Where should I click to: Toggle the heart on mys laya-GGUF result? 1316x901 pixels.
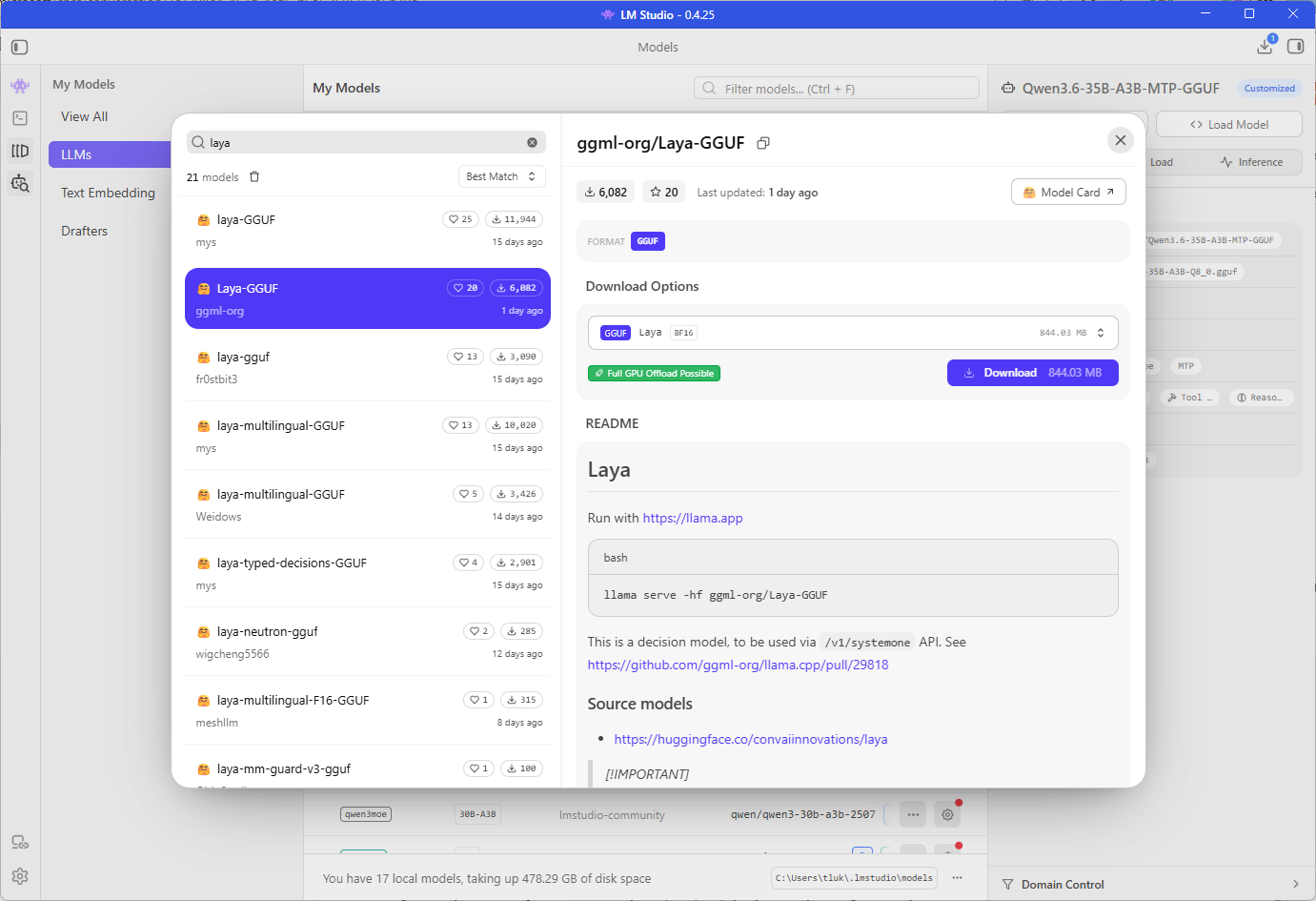460,219
